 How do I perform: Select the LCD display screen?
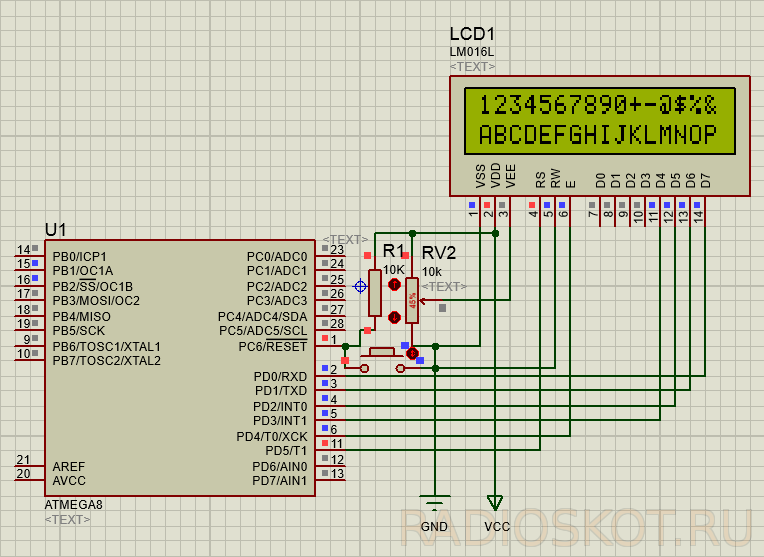point(599,121)
